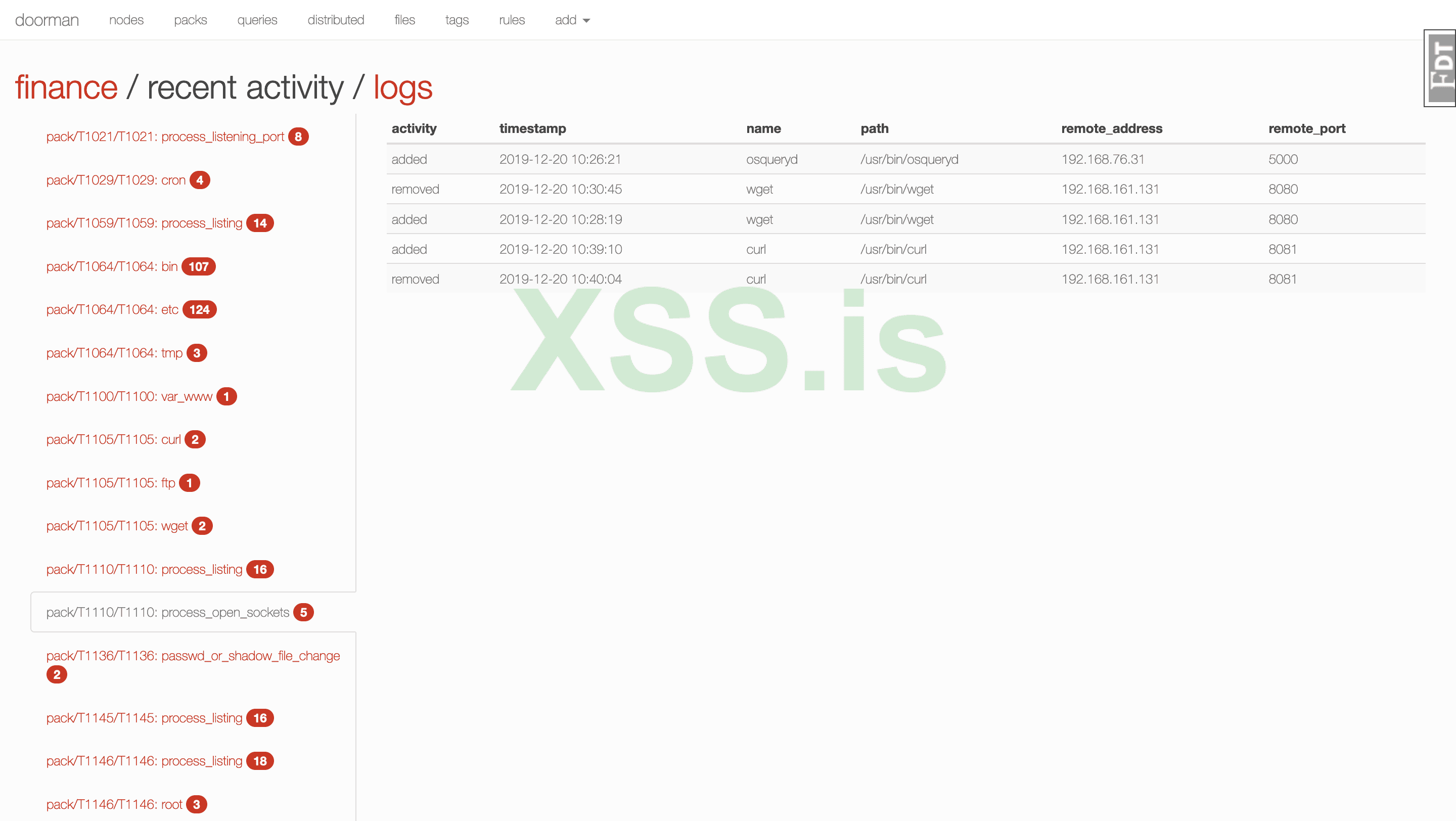Go to the packs page
1456x821 pixels.
point(190,20)
